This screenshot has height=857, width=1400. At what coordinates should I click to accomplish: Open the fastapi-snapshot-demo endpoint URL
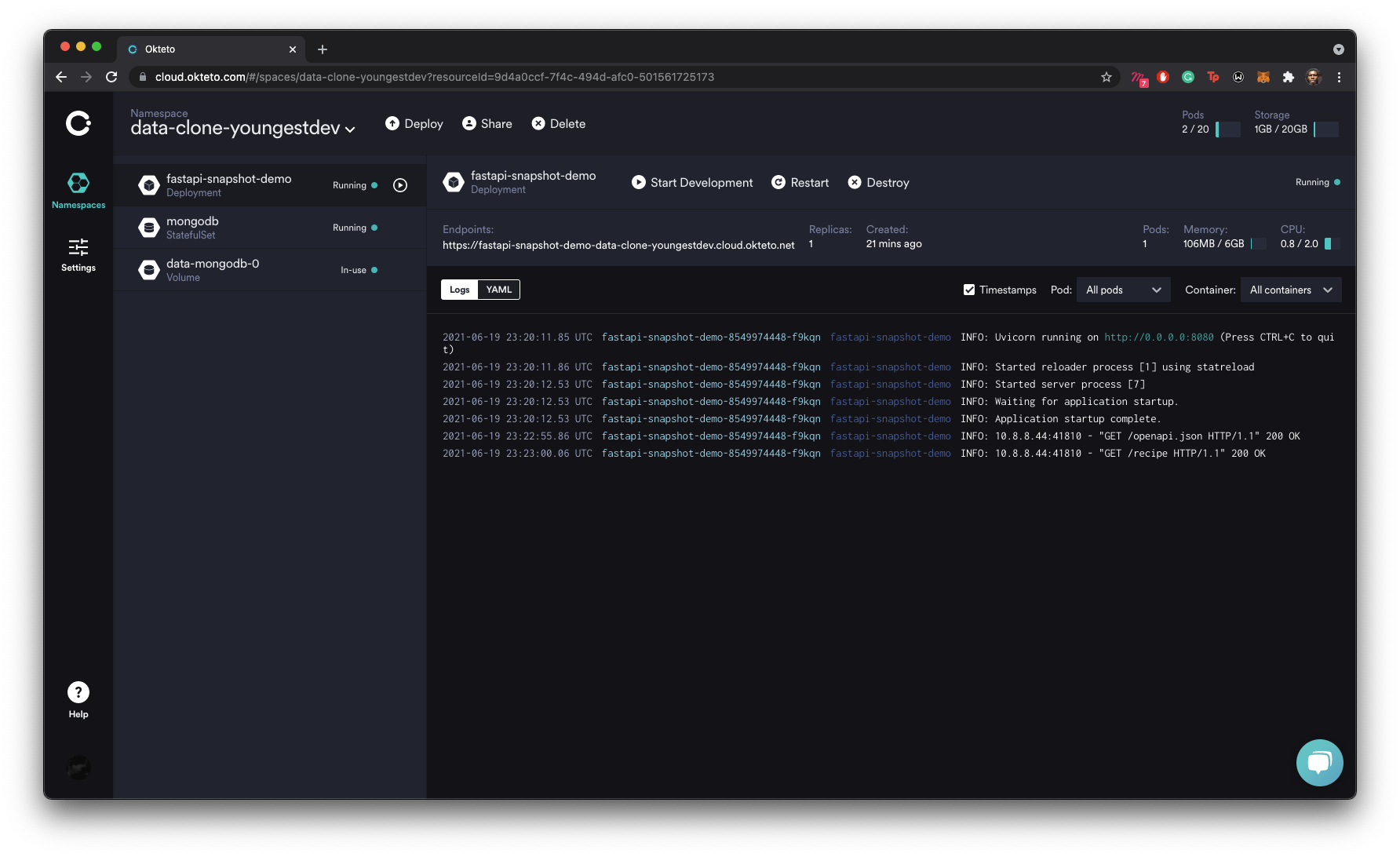(618, 245)
